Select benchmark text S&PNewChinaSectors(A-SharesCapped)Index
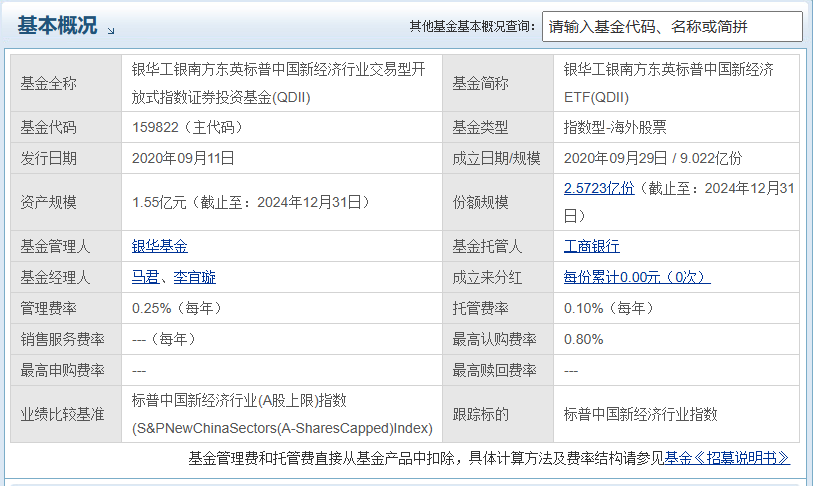817x486 pixels. [282, 428]
